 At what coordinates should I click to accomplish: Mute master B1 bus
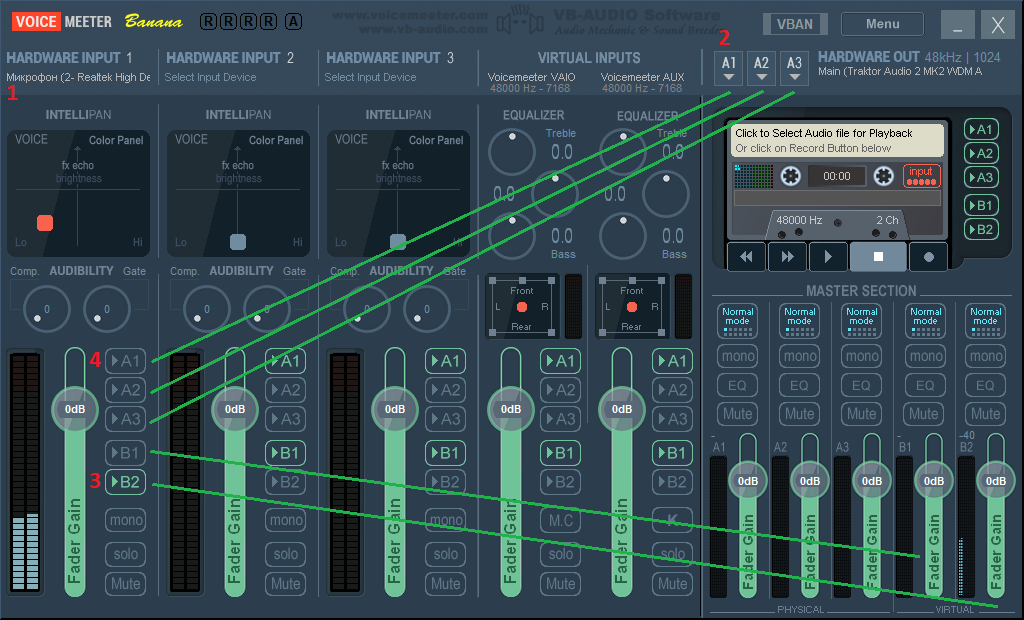click(x=923, y=414)
